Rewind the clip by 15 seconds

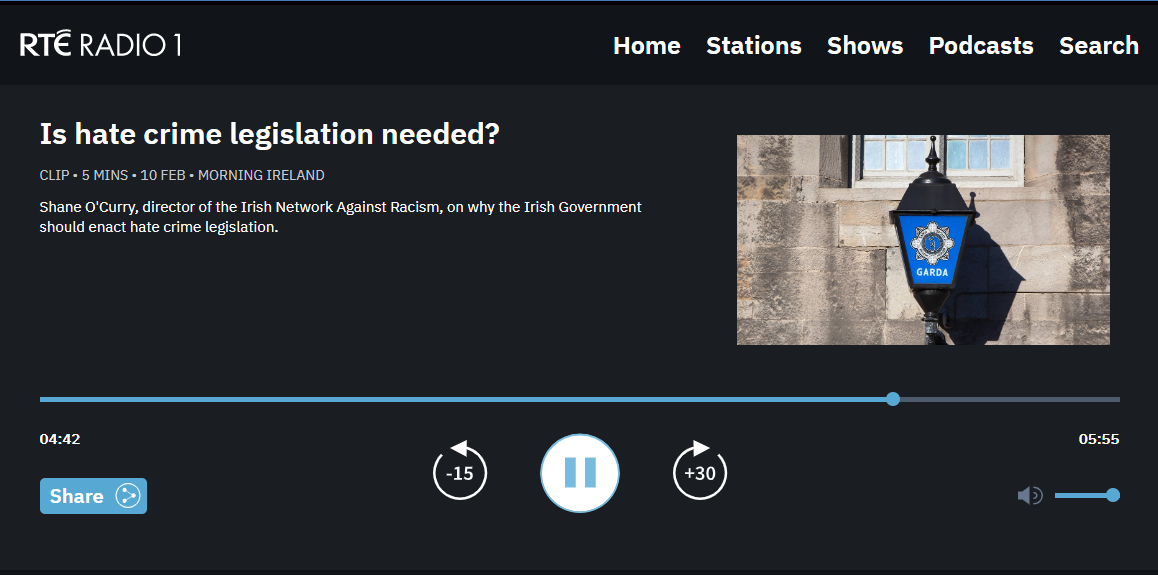coord(459,471)
